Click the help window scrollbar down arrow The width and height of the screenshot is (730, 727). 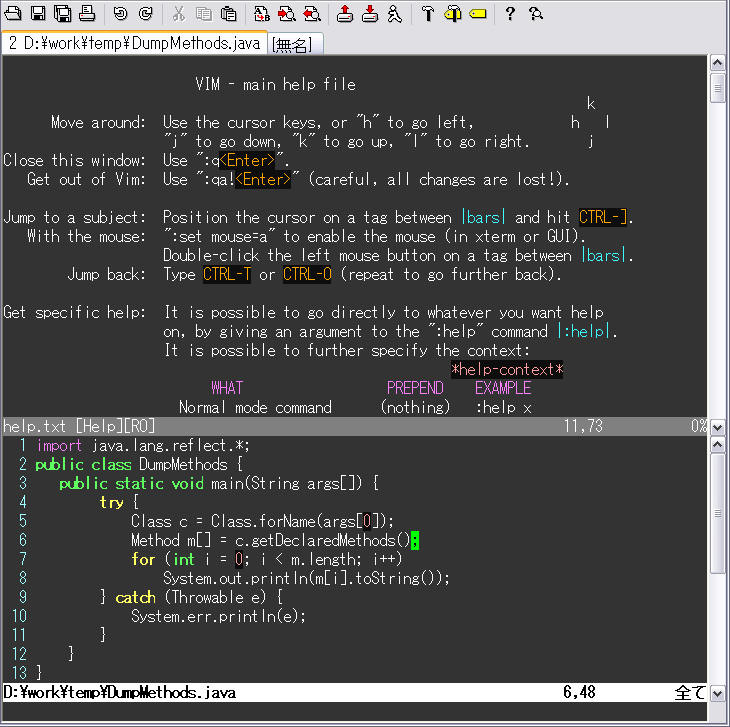pos(717,427)
